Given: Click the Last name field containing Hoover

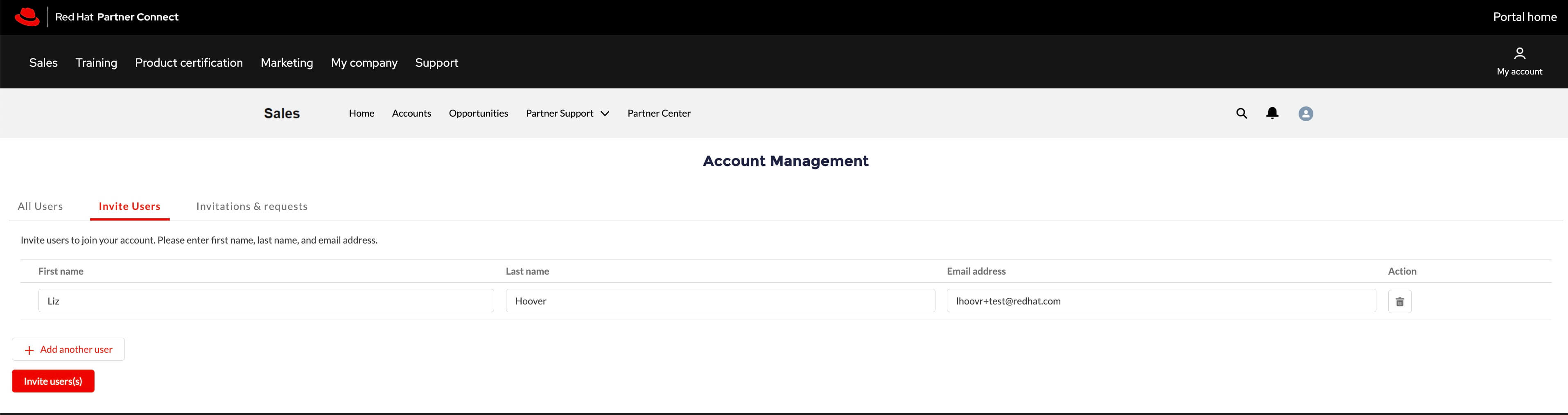Looking at the screenshot, I should (x=720, y=301).
